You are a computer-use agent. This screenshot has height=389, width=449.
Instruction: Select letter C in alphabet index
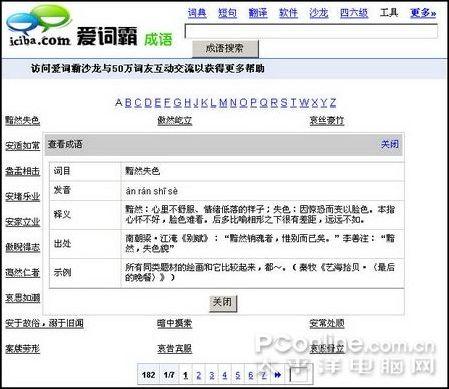click(138, 103)
